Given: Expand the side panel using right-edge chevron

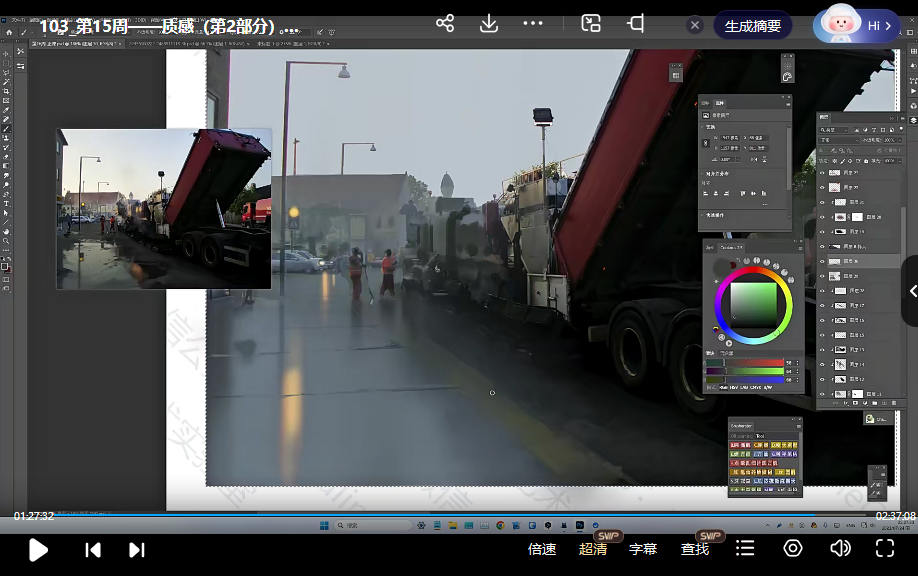Looking at the screenshot, I should click(x=911, y=291).
